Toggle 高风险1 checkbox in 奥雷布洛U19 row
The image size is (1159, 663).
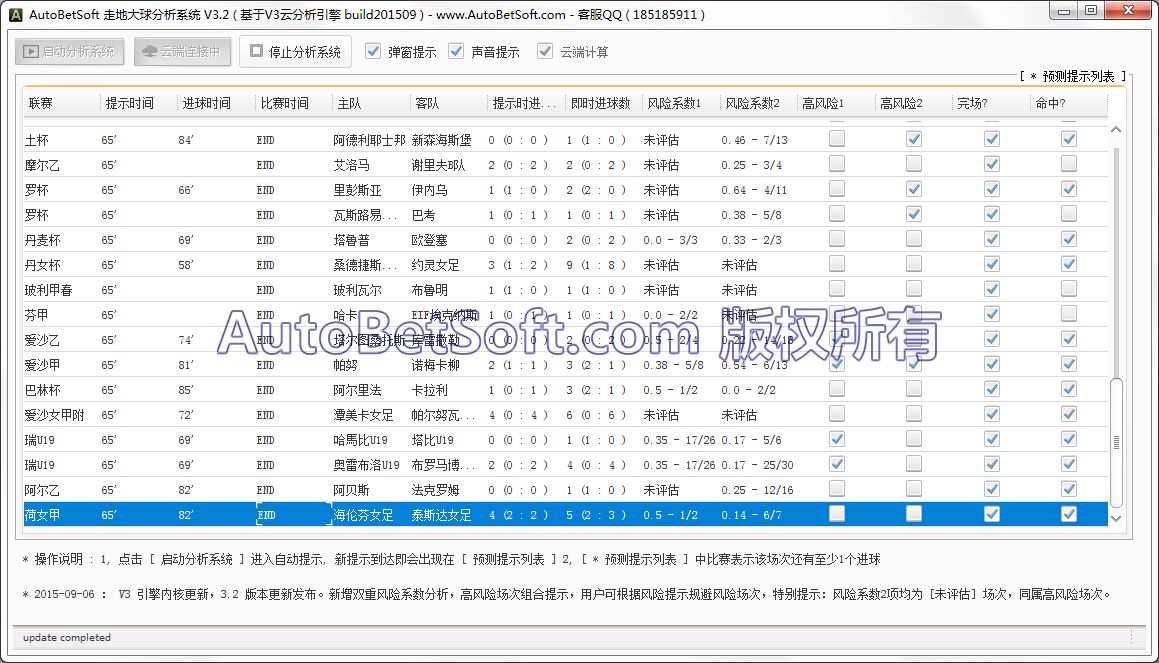click(837, 464)
